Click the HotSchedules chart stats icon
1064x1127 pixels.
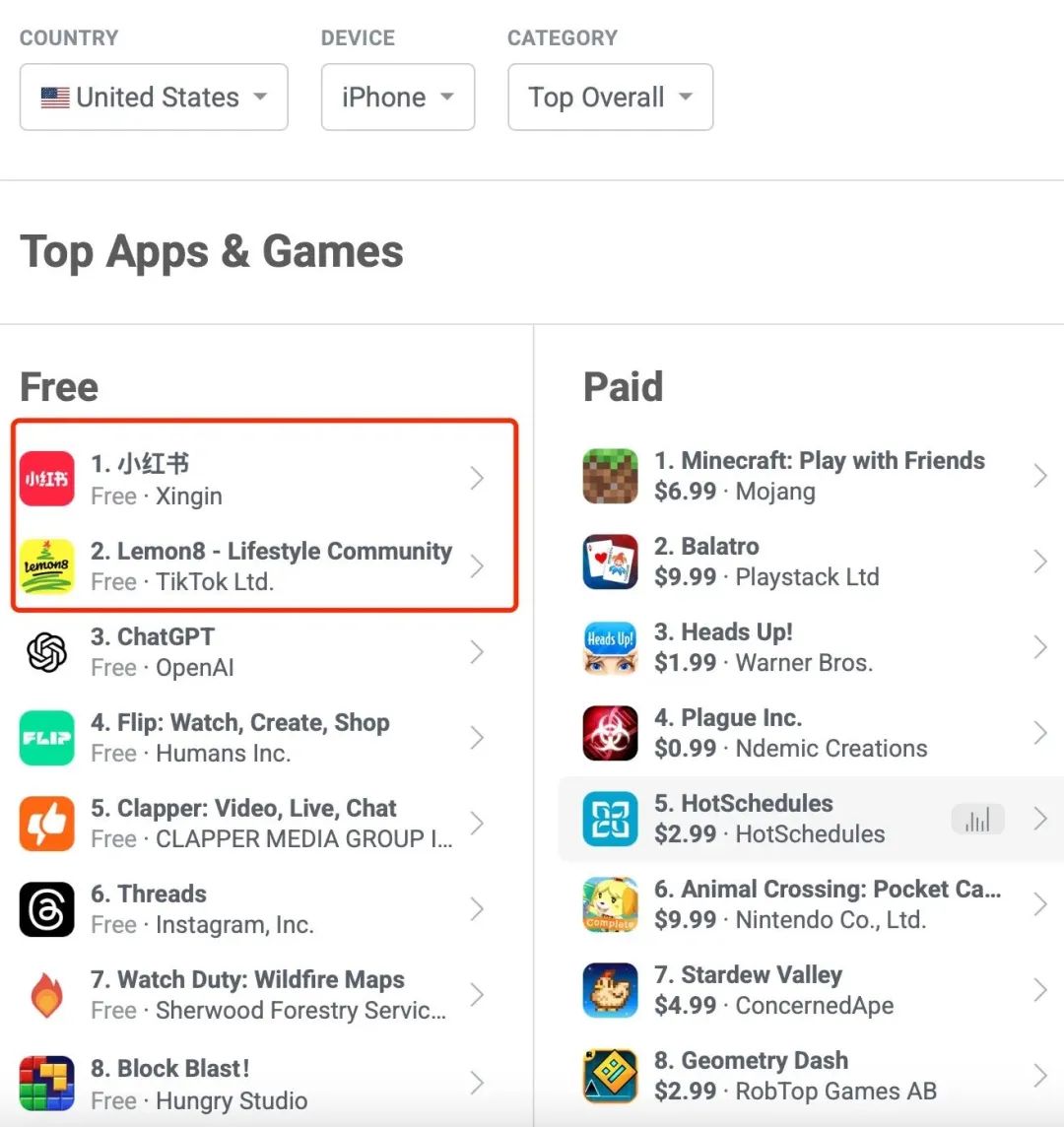(x=977, y=819)
